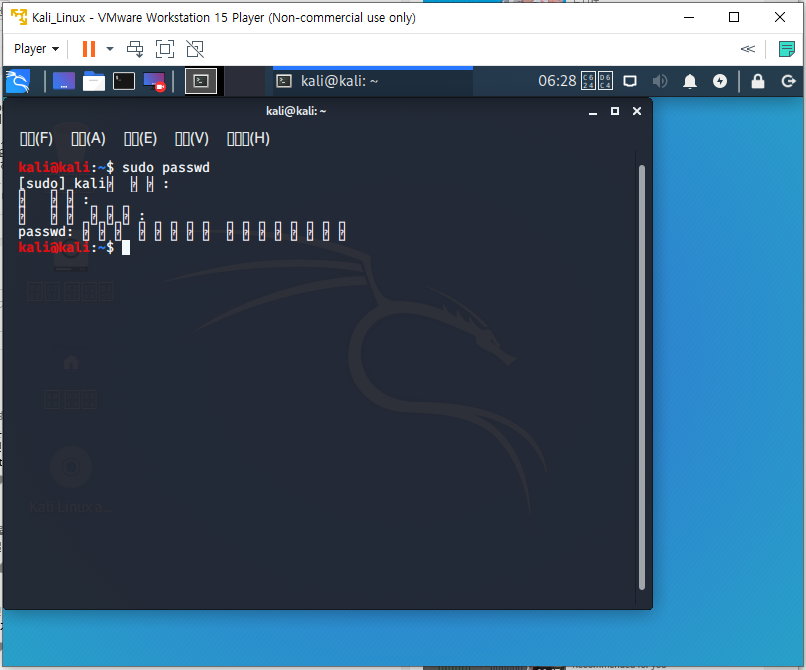Click the 06:28 panel clock
The image size is (806, 670).
557,81
